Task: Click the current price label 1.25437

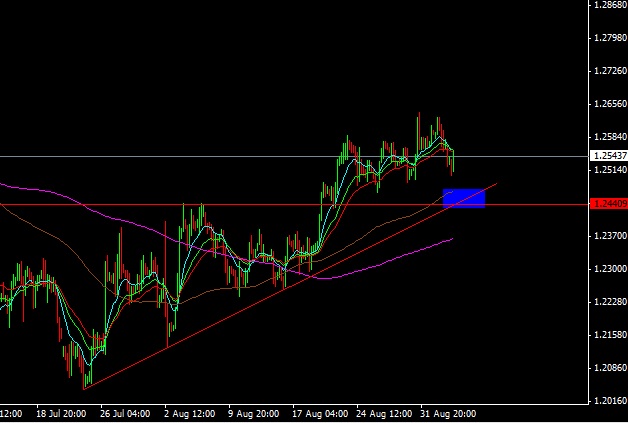Action: click(x=610, y=155)
